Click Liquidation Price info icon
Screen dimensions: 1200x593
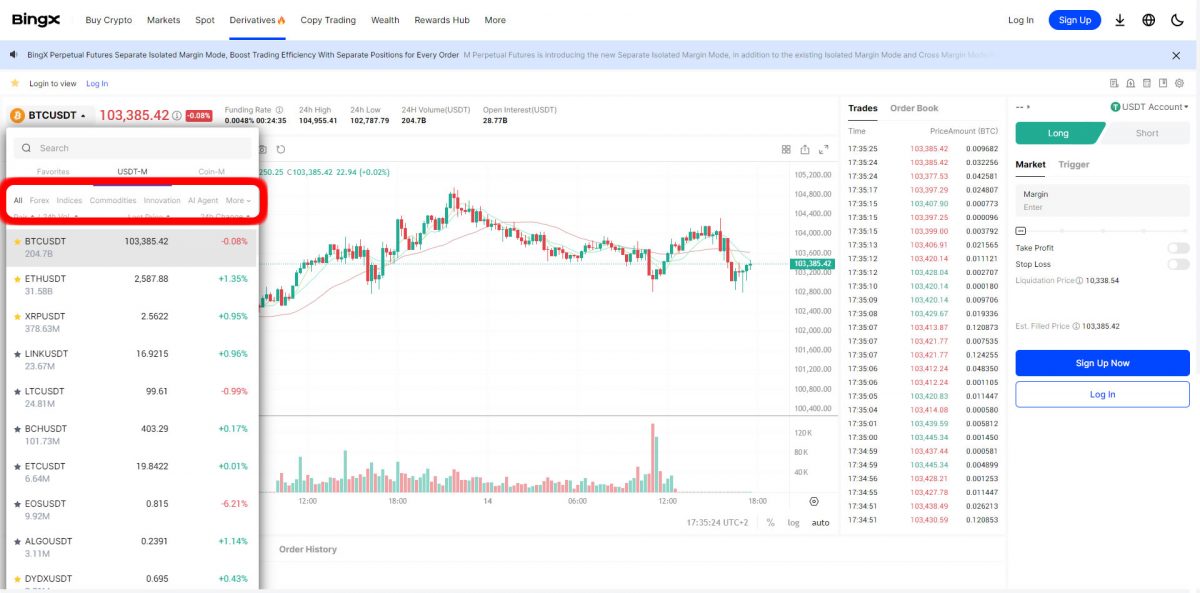[x=1079, y=281]
